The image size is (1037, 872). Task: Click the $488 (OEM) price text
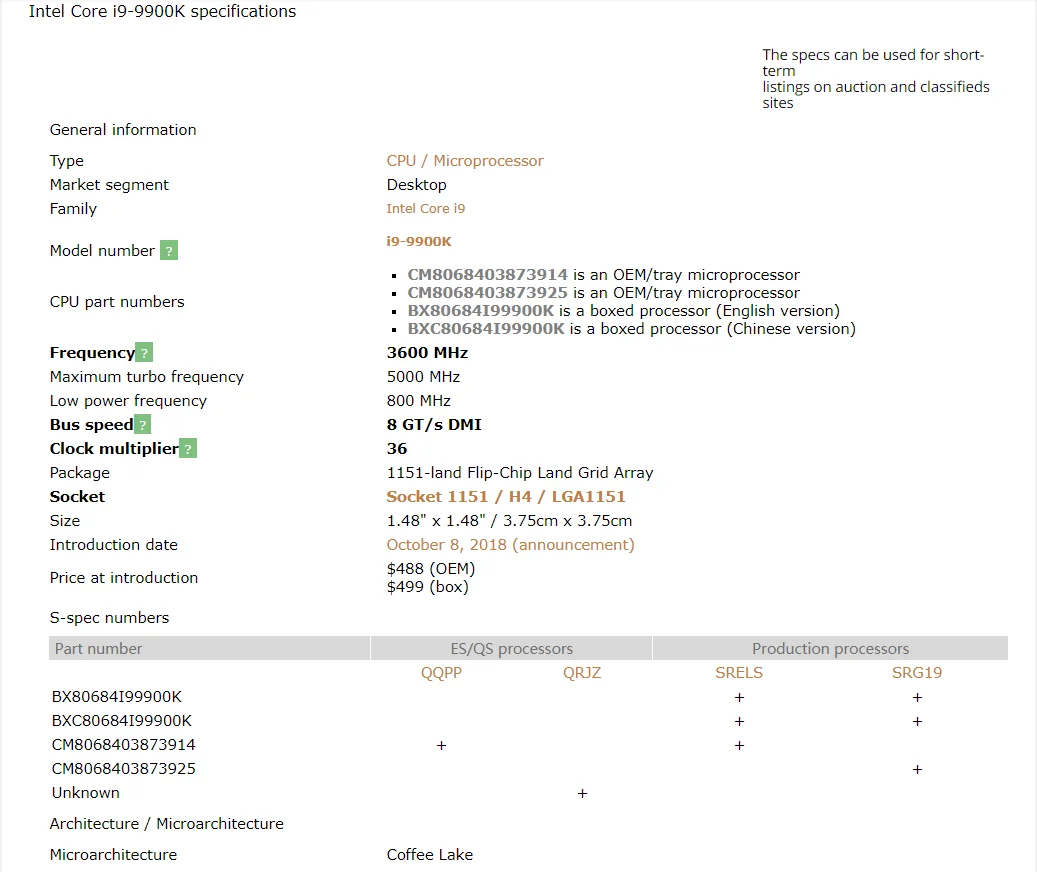[x=431, y=569]
